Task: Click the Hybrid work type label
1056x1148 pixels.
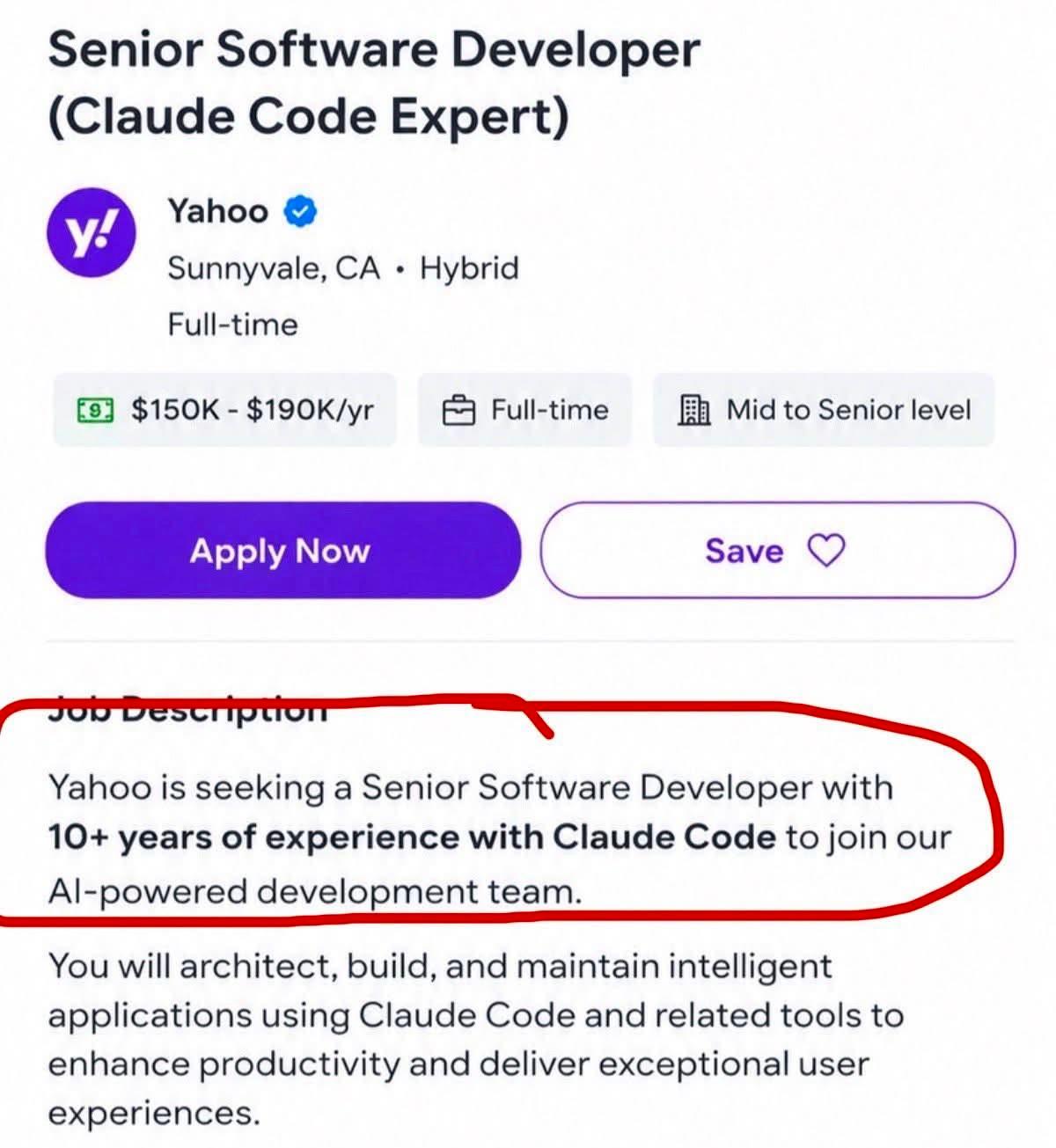Action: pyautogui.click(x=469, y=267)
